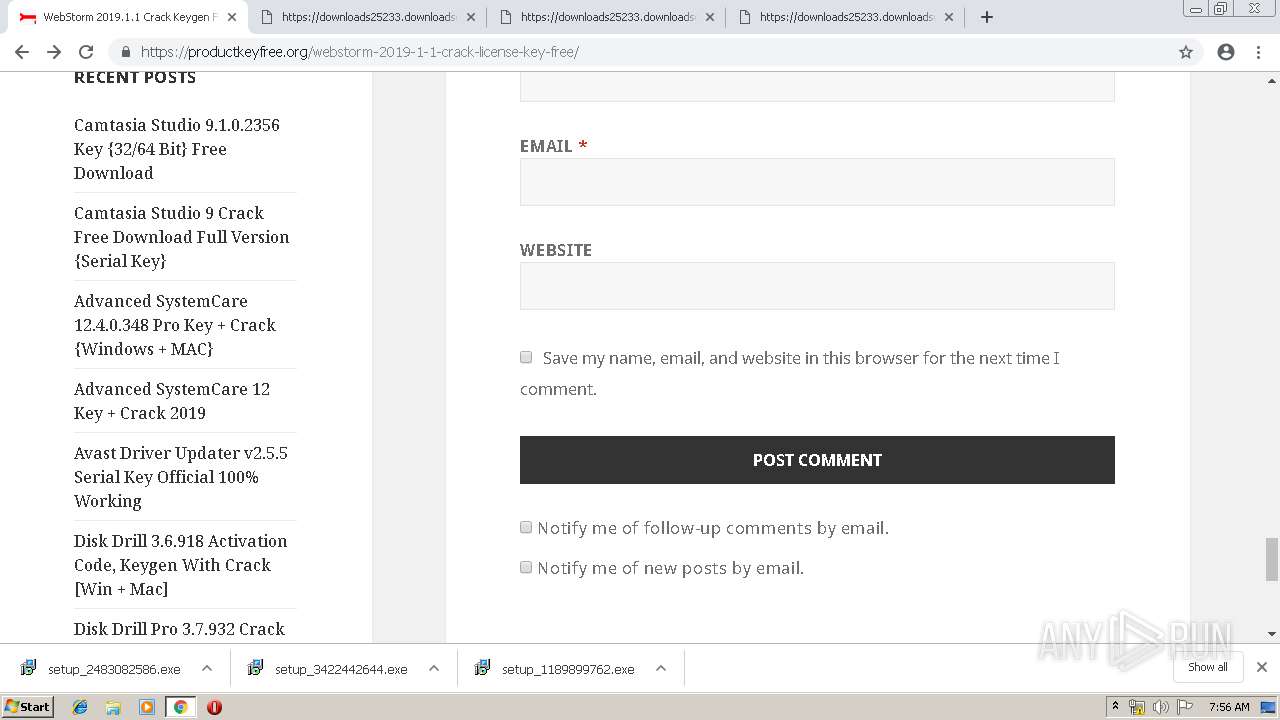1280x720 pixels.
Task: Click the taskbar clock 7:56 AM
Action: (x=1229, y=707)
